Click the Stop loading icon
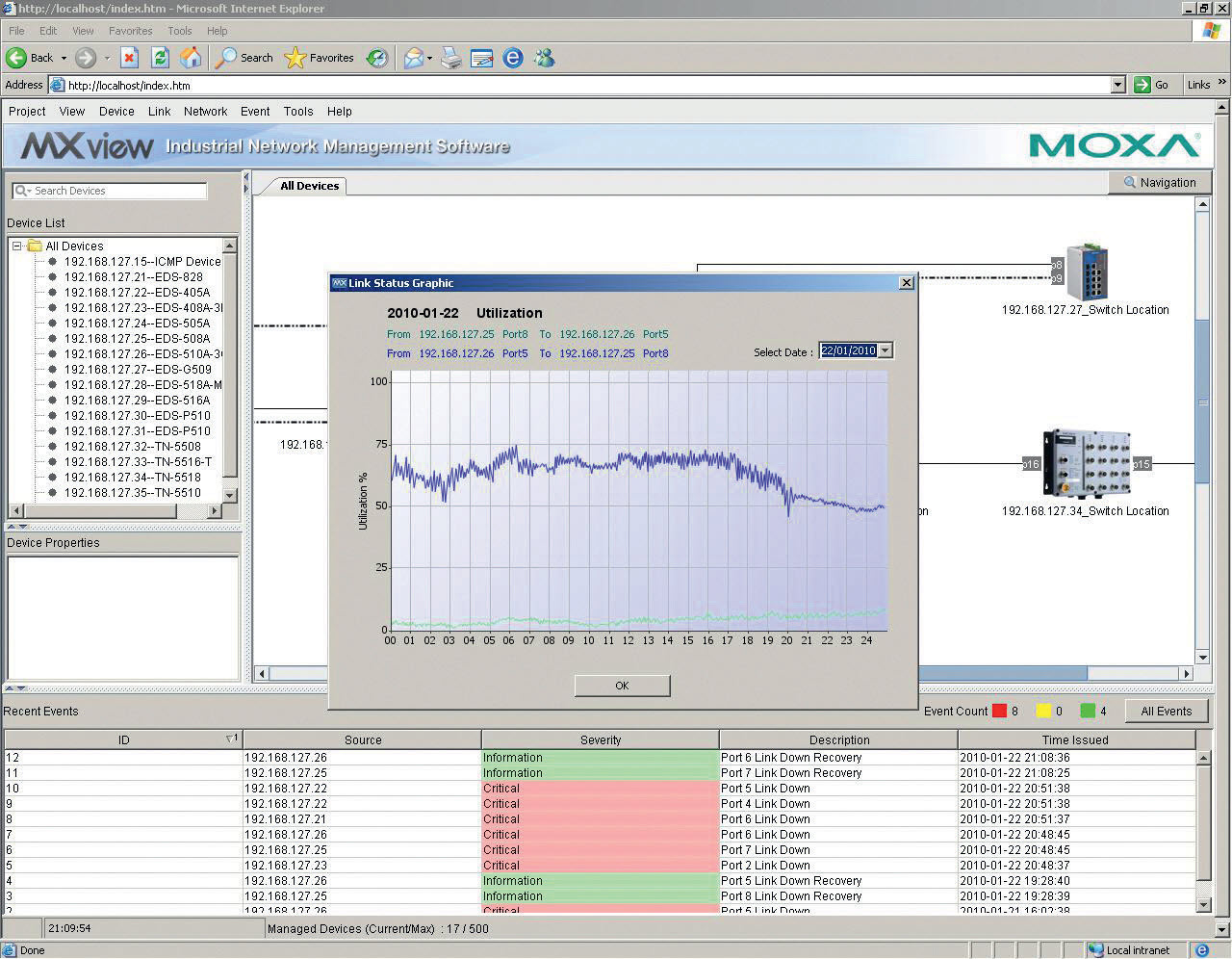The height and width of the screenshot is (959, 1232). (x=129, y=58)
